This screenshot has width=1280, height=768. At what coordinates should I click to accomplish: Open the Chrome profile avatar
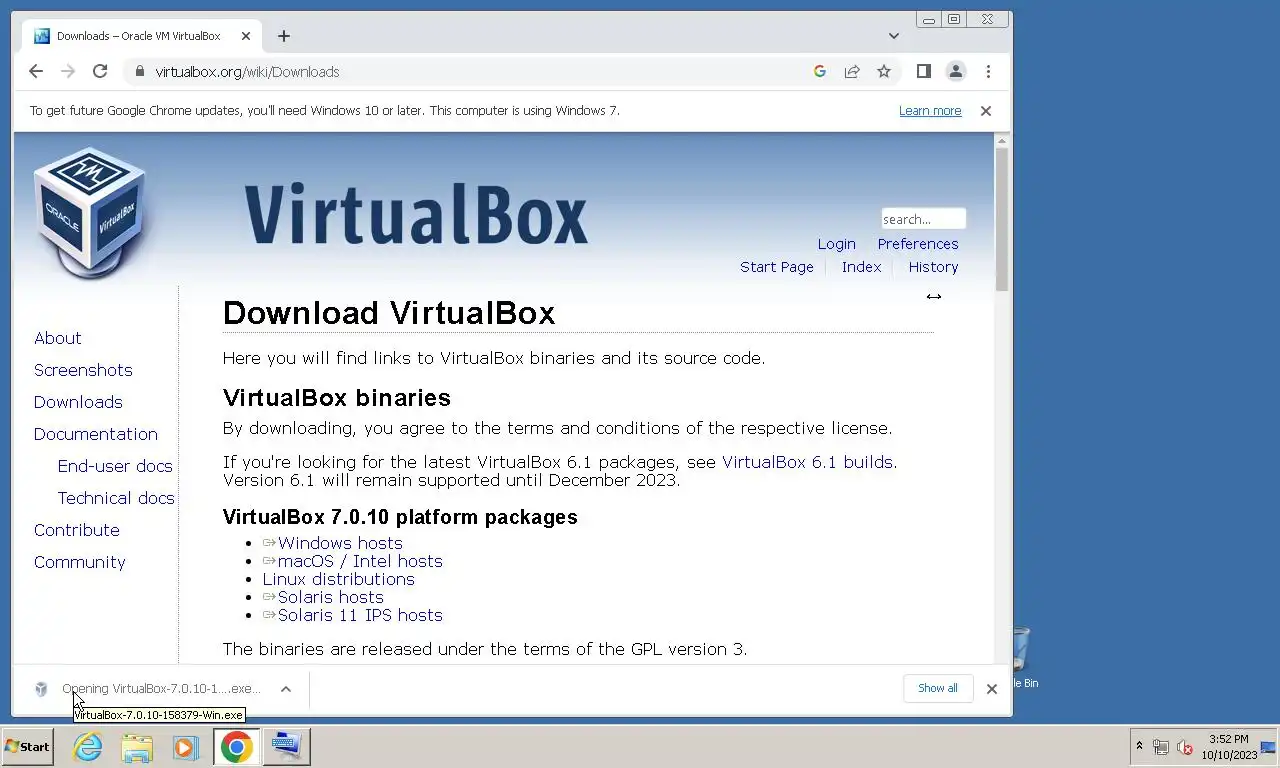(x=956, y=71)
